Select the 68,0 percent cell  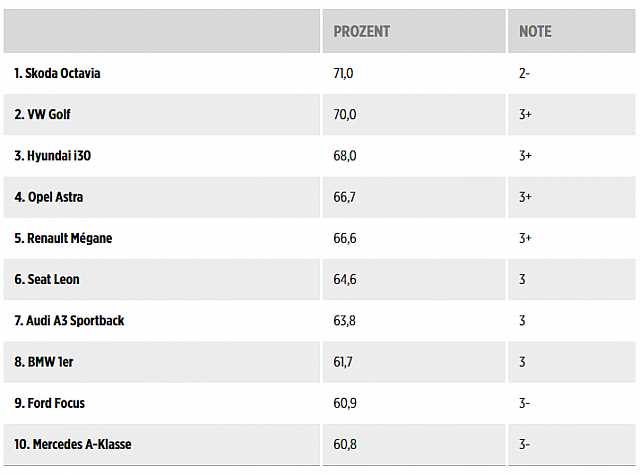tap(345, 156)
